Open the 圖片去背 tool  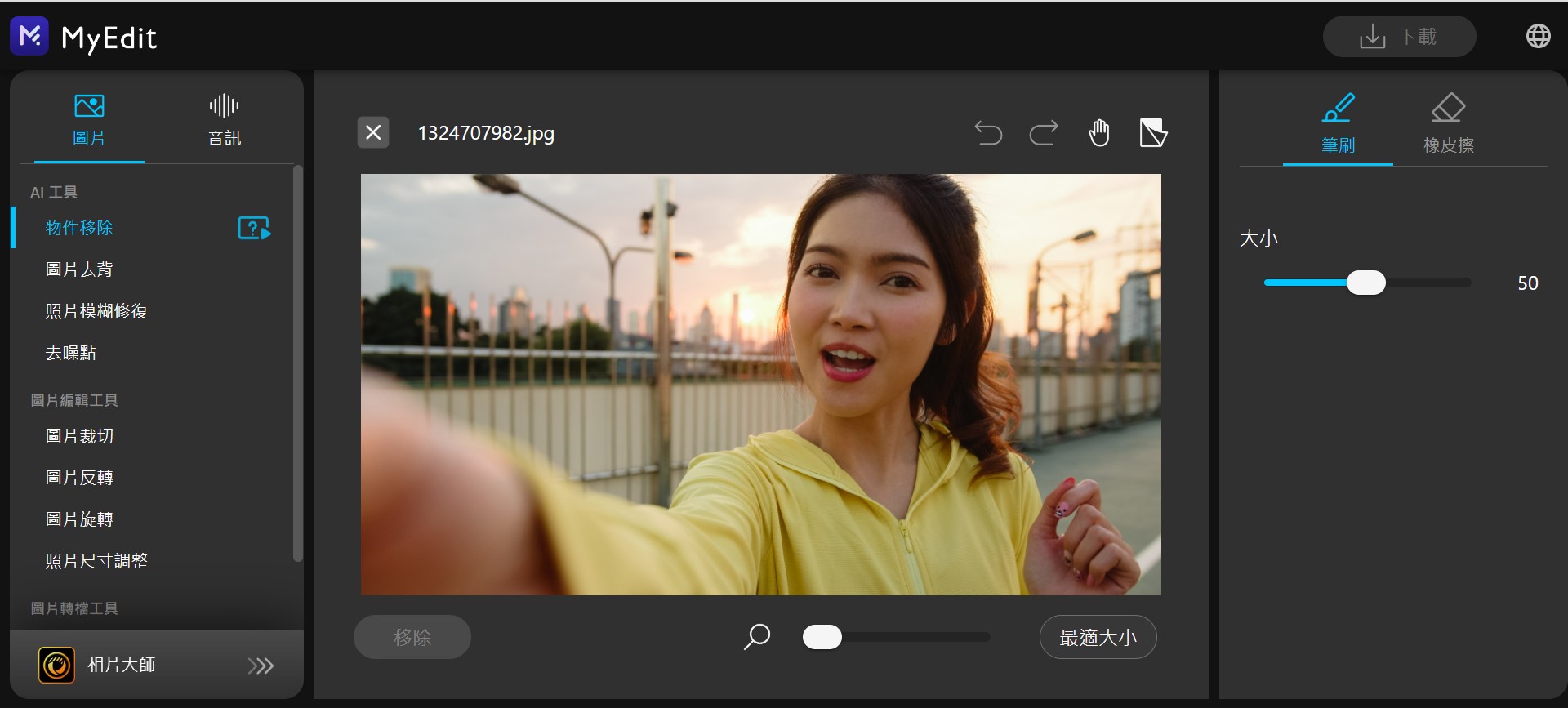[x=79, y=269]
